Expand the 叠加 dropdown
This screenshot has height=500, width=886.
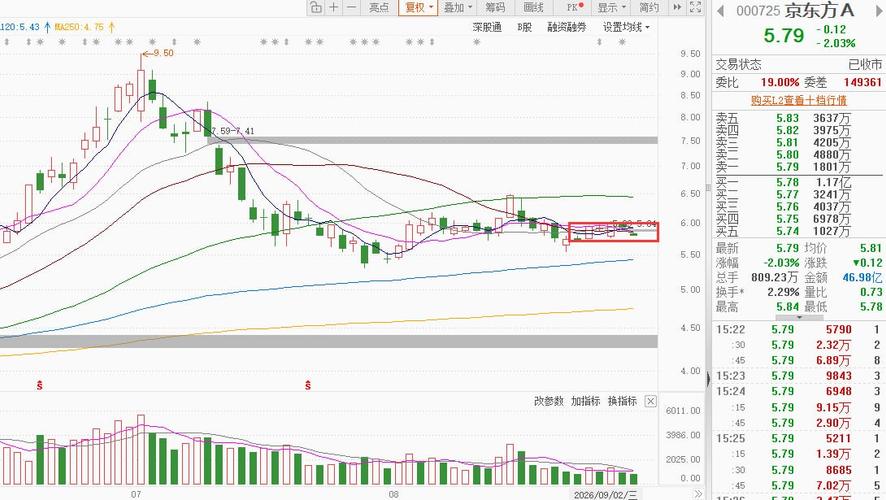[458, 7]
